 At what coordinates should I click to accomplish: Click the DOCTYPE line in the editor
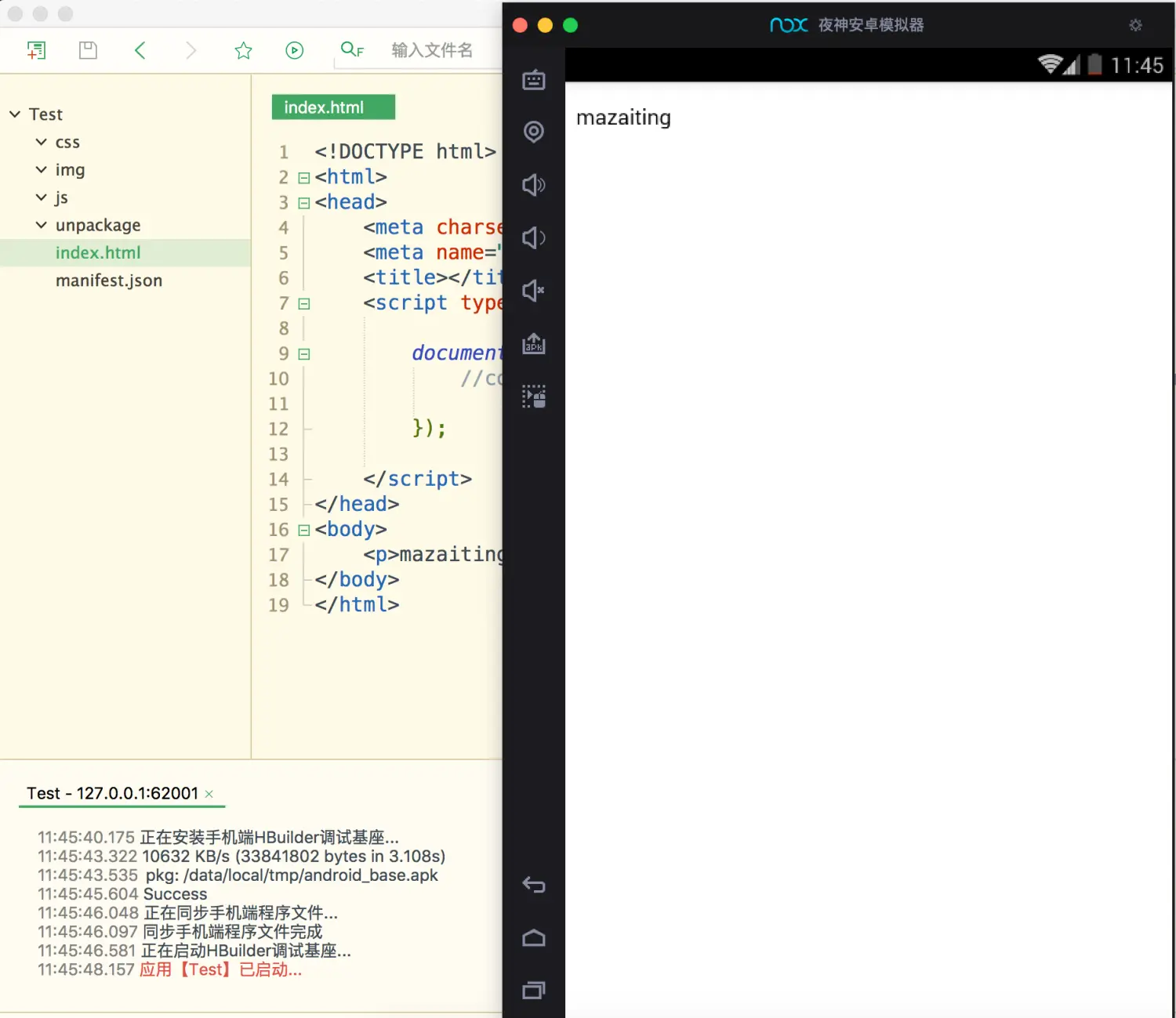click(x=405, y=151)
